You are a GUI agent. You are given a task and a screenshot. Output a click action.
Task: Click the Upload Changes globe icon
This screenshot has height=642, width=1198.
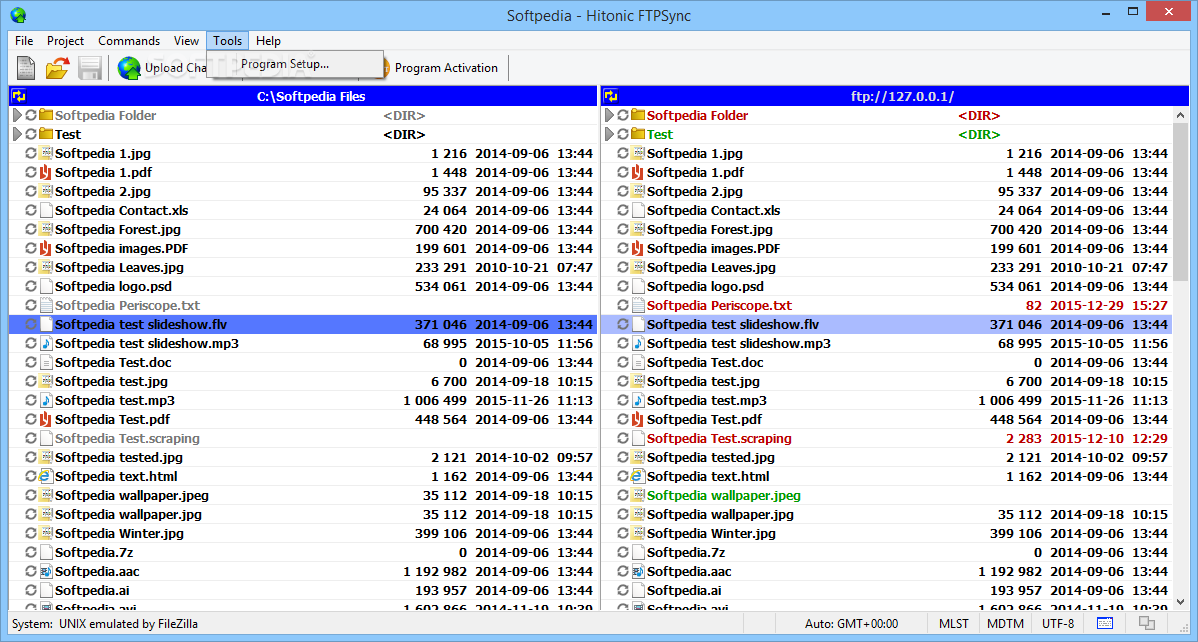click(x=130, y=68)
